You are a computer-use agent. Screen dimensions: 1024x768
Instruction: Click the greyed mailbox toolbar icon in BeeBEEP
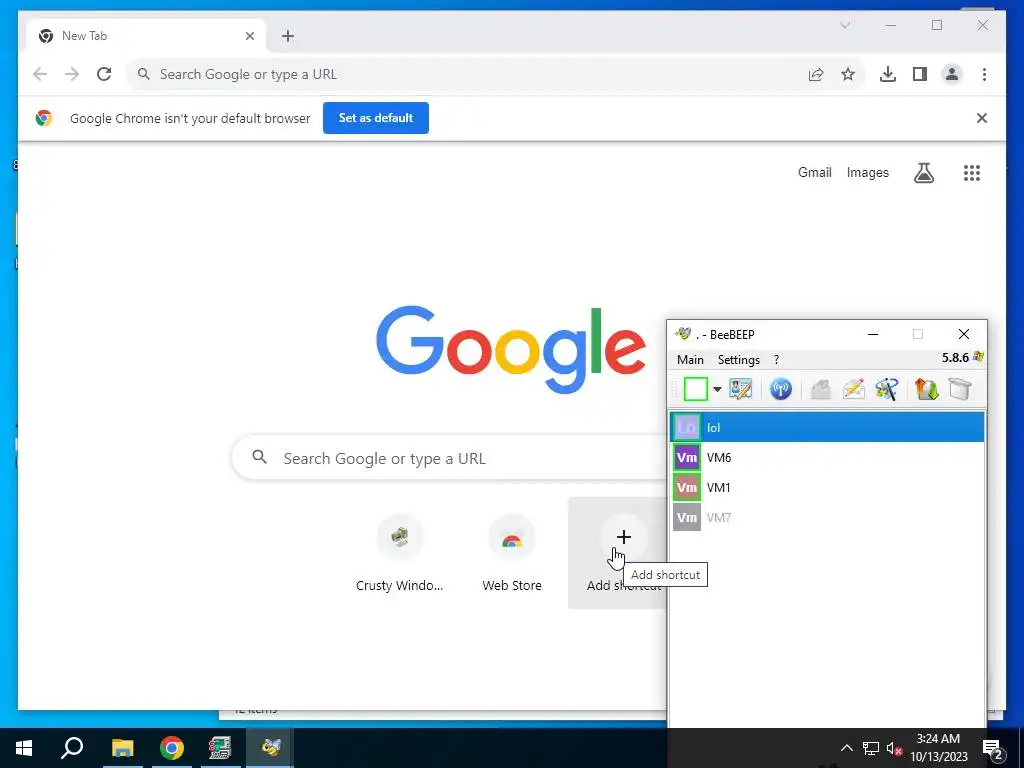pos(820,389)
